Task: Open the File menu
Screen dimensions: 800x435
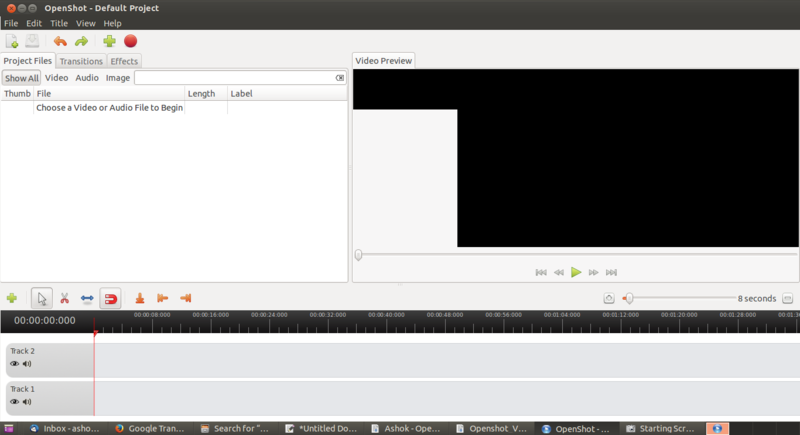Action: click(x=11, y=23)
